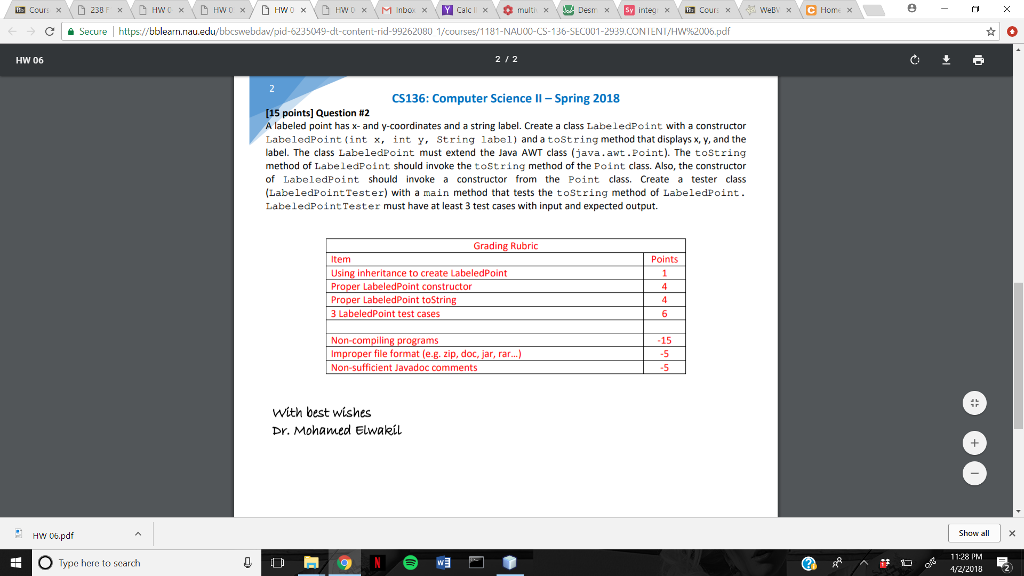Go back with the browser back arrow
This screenshot has height=576, width=1024.
(10, 31)
